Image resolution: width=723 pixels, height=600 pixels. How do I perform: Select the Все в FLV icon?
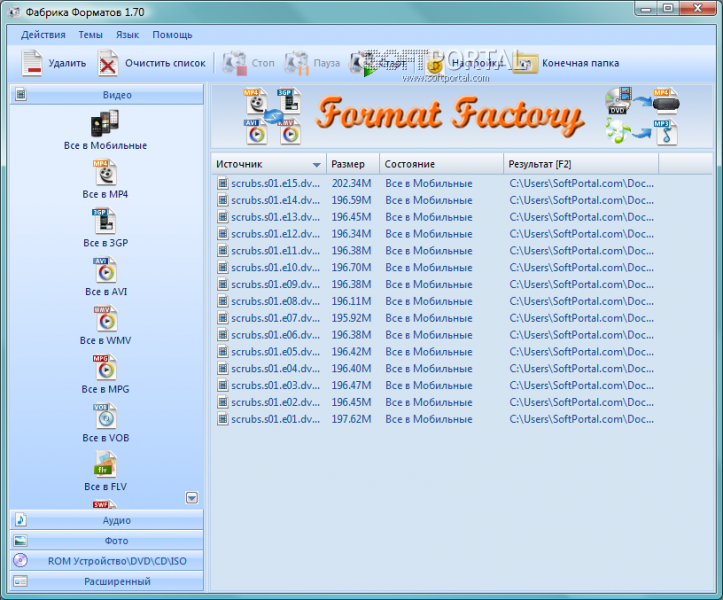pyautogui.click(x=105, y=465)
